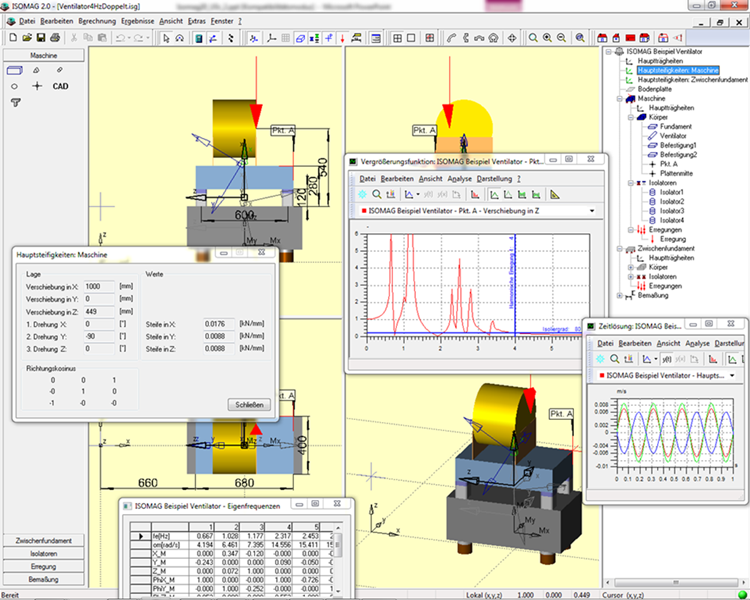Open the Berechnung menu
This screenshot has width=750, height=600.
click(97, 20)
